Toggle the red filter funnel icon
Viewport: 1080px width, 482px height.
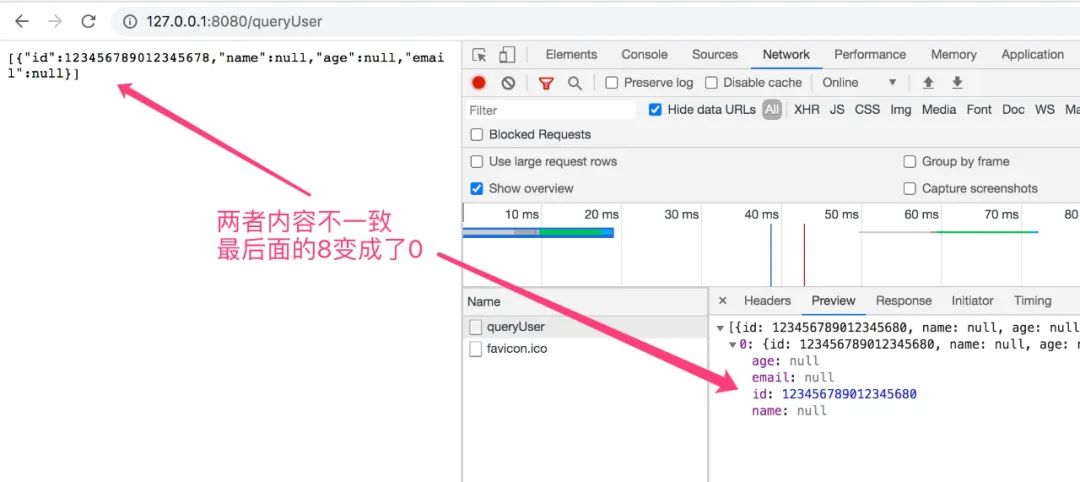tap(546, 83)
